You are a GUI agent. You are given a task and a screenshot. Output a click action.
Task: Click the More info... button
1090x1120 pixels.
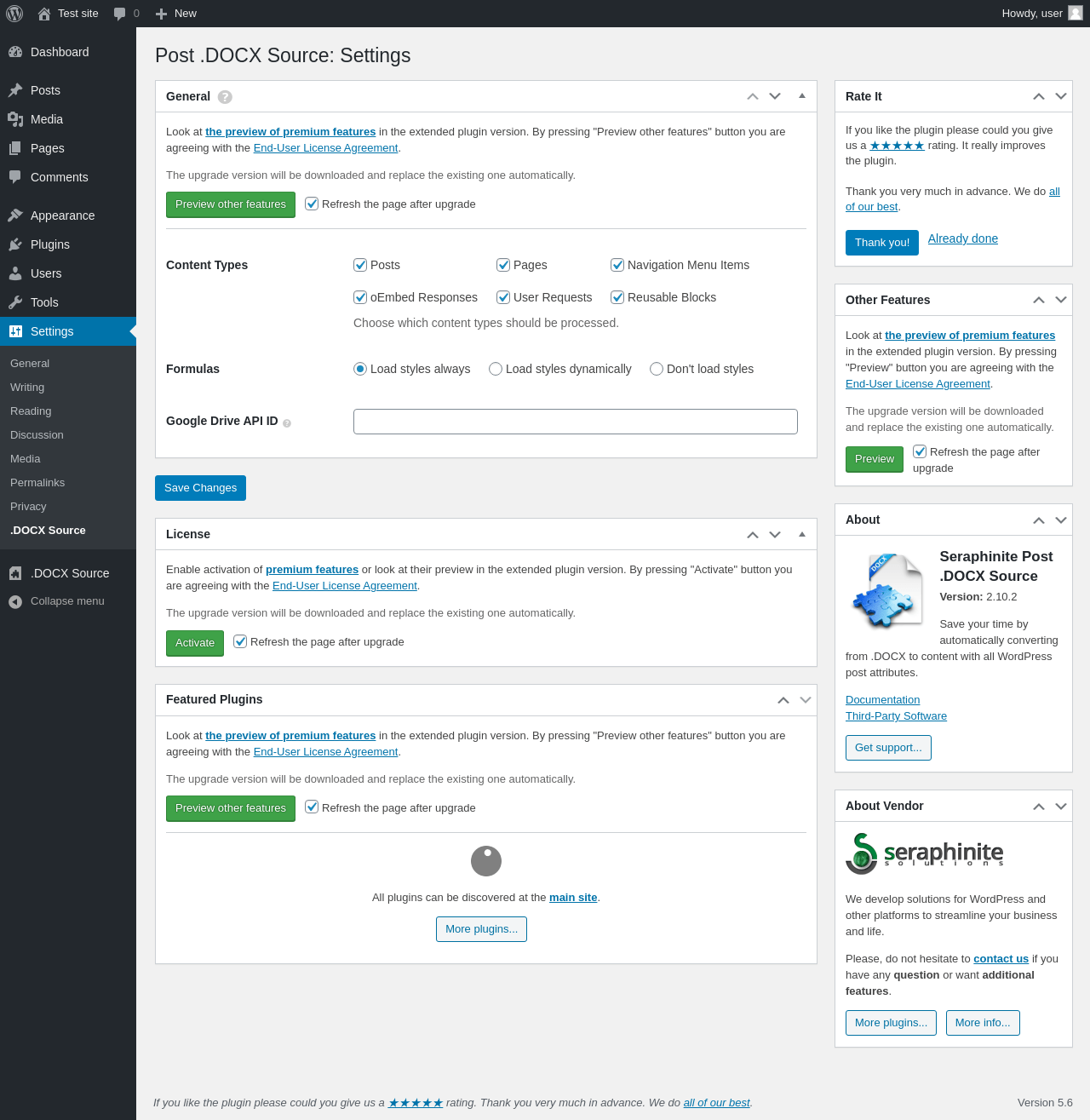[x=983, y=1023]
